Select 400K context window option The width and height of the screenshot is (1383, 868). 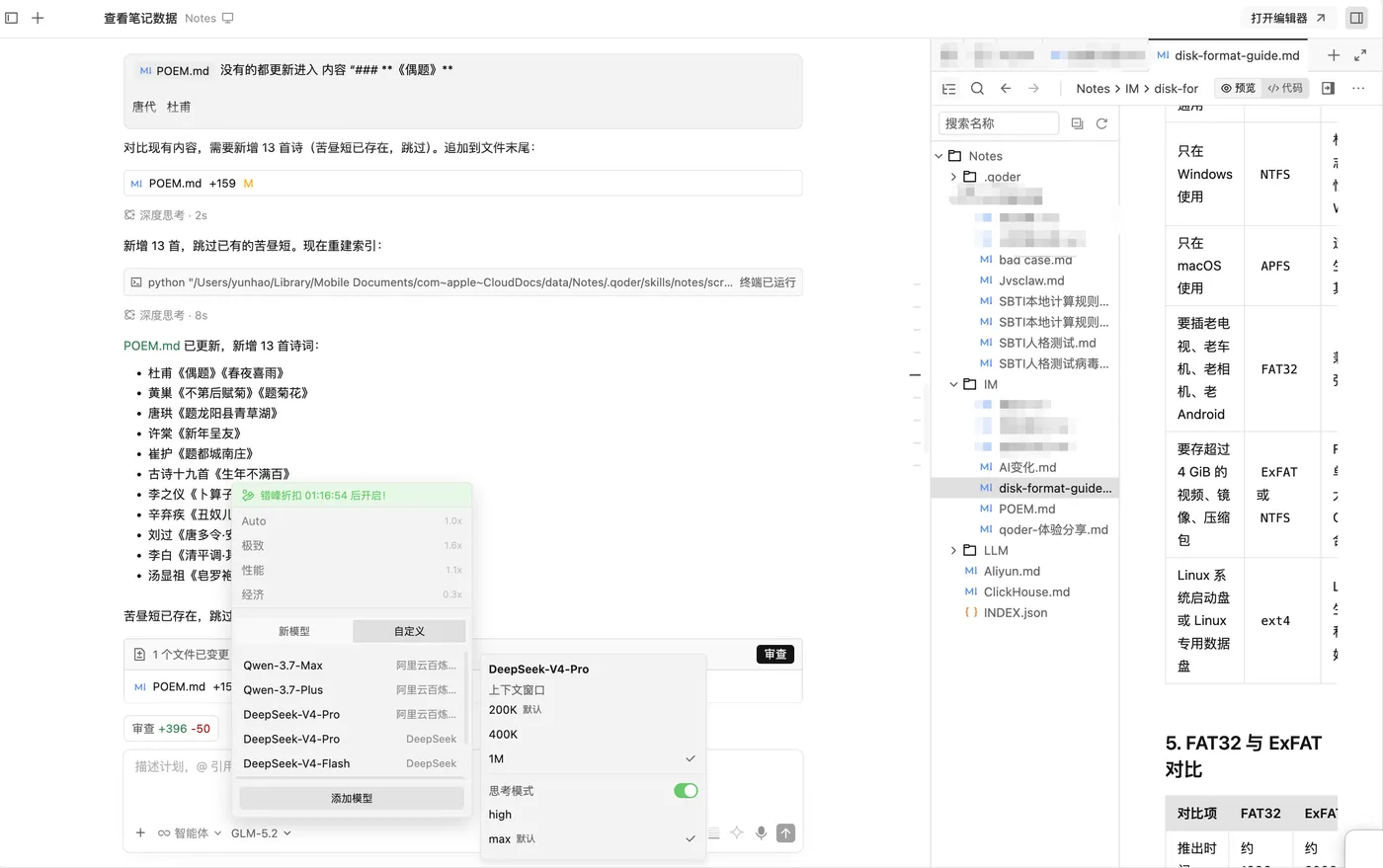click(x=593, y=734)
